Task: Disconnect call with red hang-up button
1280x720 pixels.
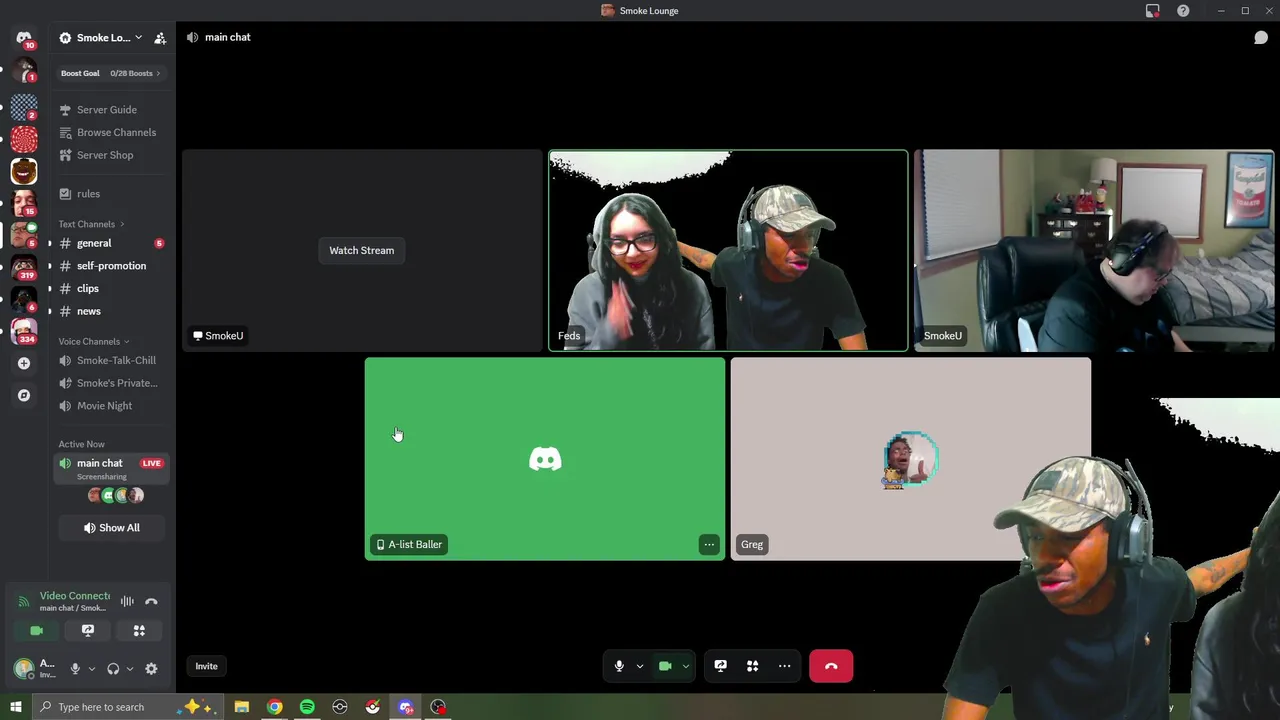Action: click(x=831, y=666)
